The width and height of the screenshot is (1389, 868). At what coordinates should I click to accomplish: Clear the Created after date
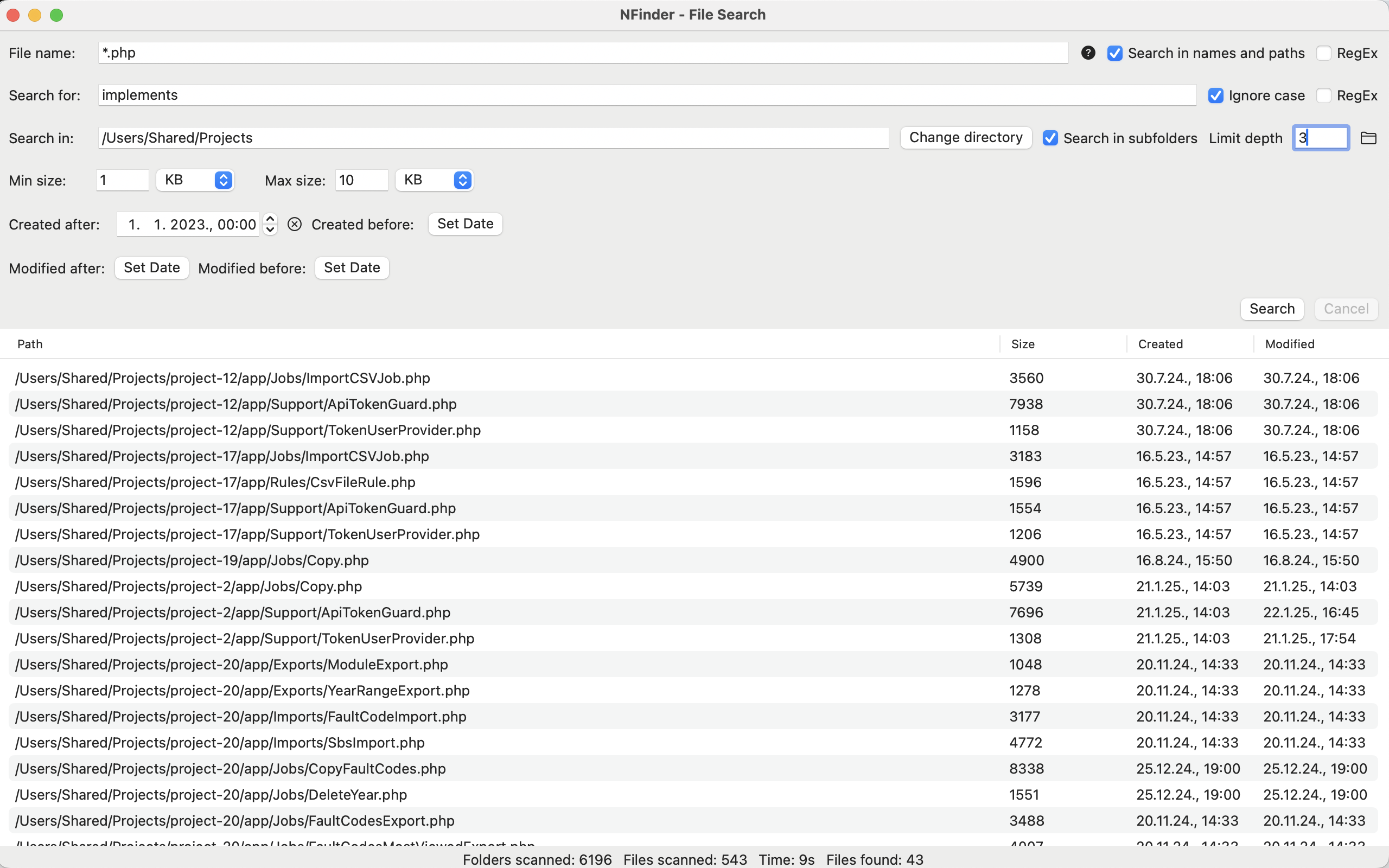point(295,224)
